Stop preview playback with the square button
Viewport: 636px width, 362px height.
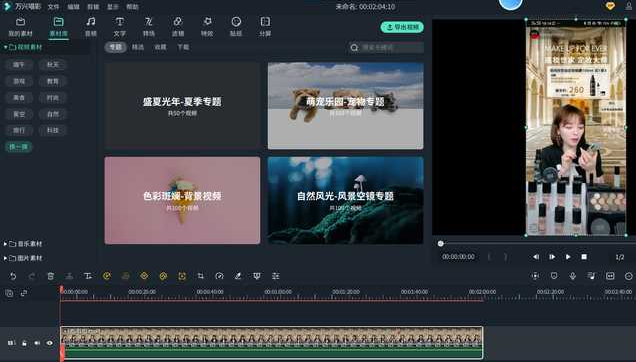(584, 257)
